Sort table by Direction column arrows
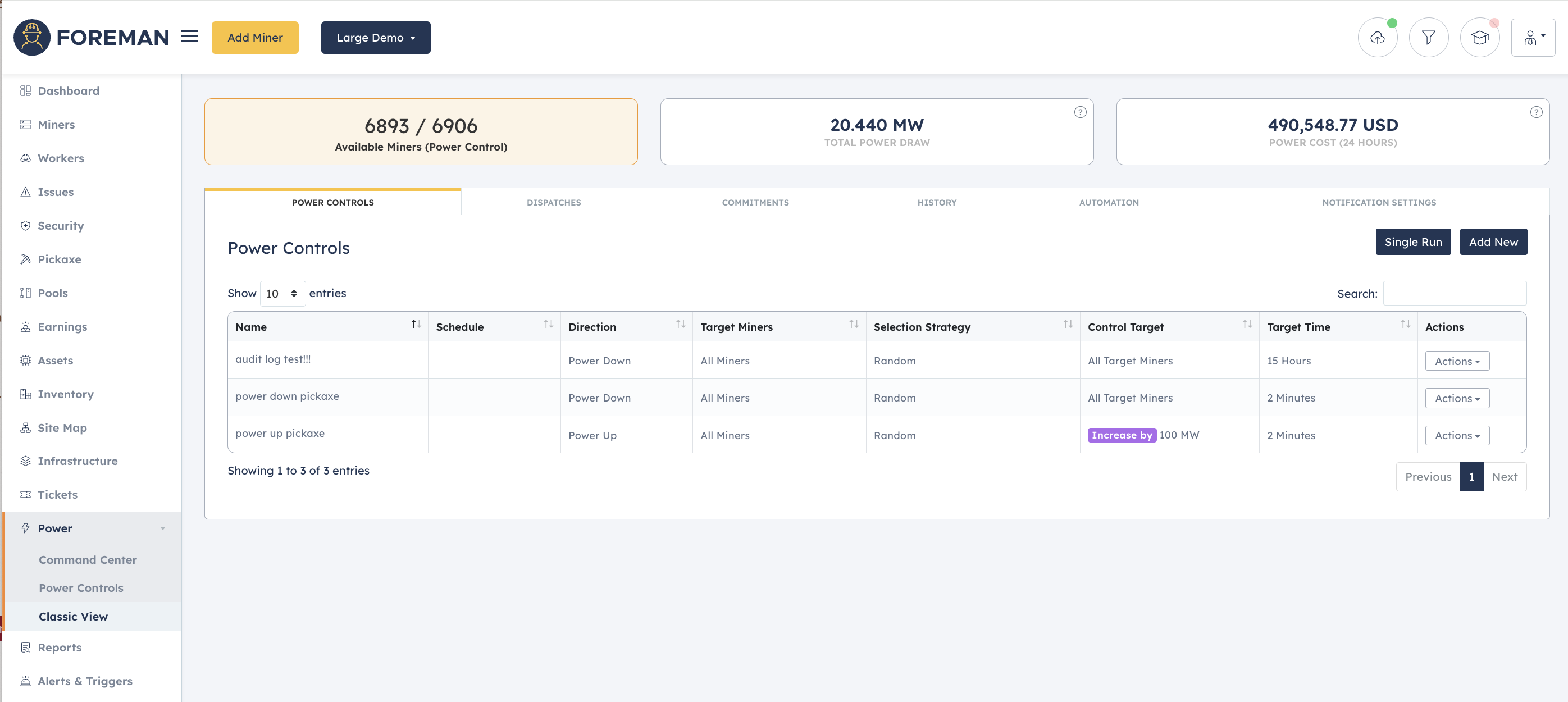This screenshot has height=702, width=1568. pyautogui.click(x=681, y=325)
